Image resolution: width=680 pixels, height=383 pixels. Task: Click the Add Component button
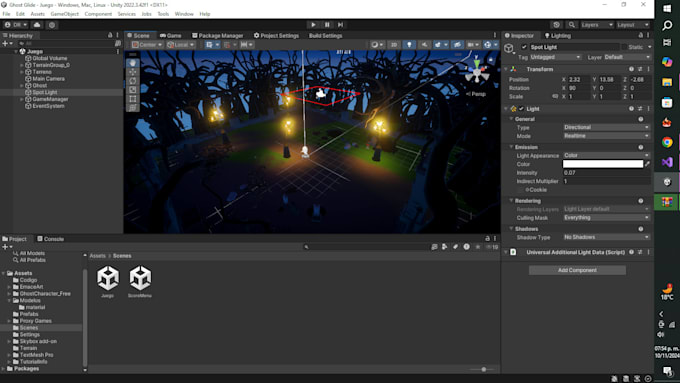pos(577,270)
